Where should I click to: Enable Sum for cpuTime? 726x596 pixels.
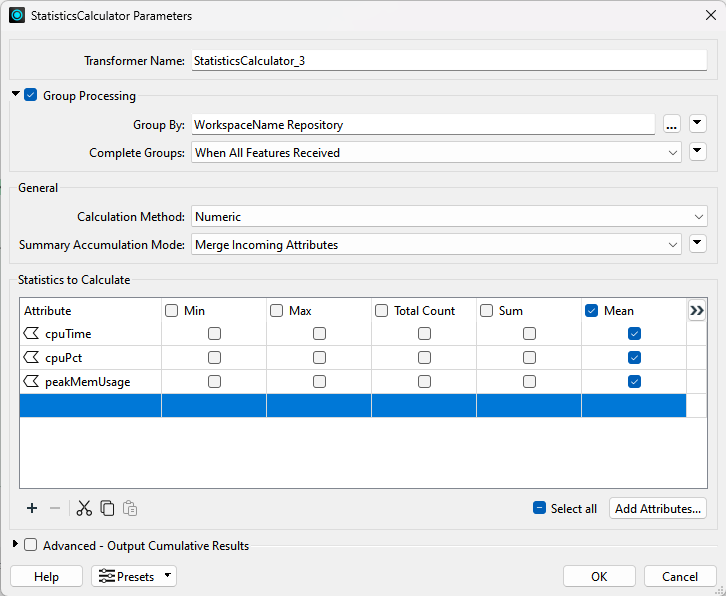(x=529, y=333)
